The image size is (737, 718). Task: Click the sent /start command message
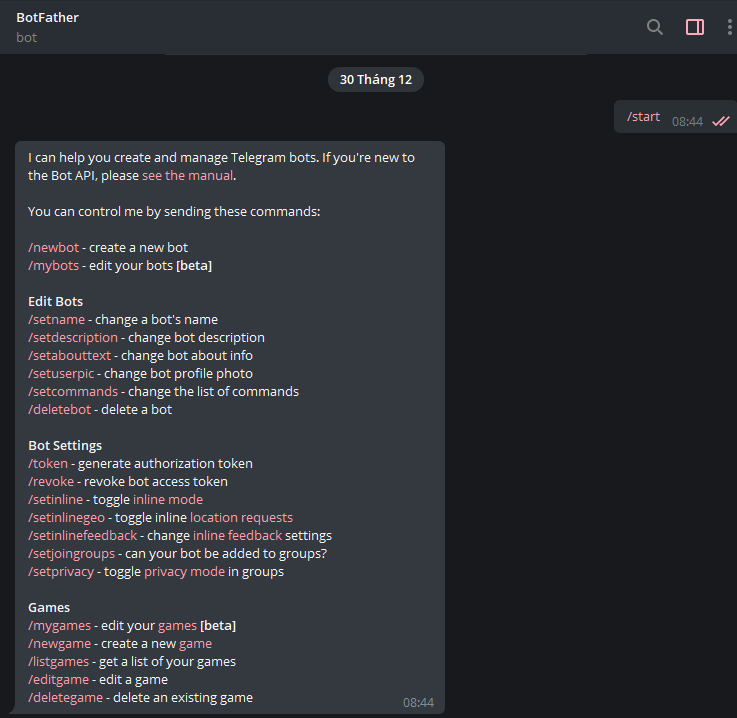(643, 117)
